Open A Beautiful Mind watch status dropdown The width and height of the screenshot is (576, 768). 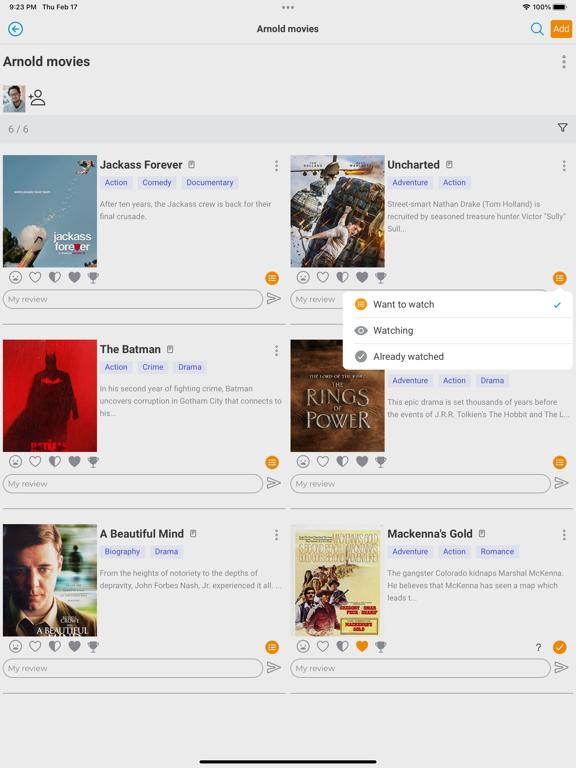click(x=272, y=647)
